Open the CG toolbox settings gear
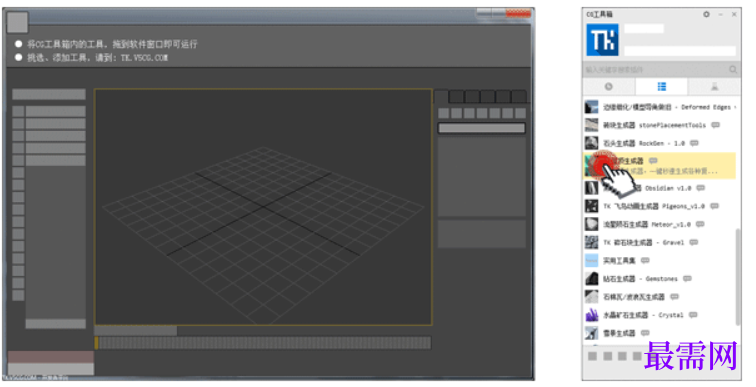Image resolution: width=756 pixels, height=387 pixels. [x=706, y=14]
